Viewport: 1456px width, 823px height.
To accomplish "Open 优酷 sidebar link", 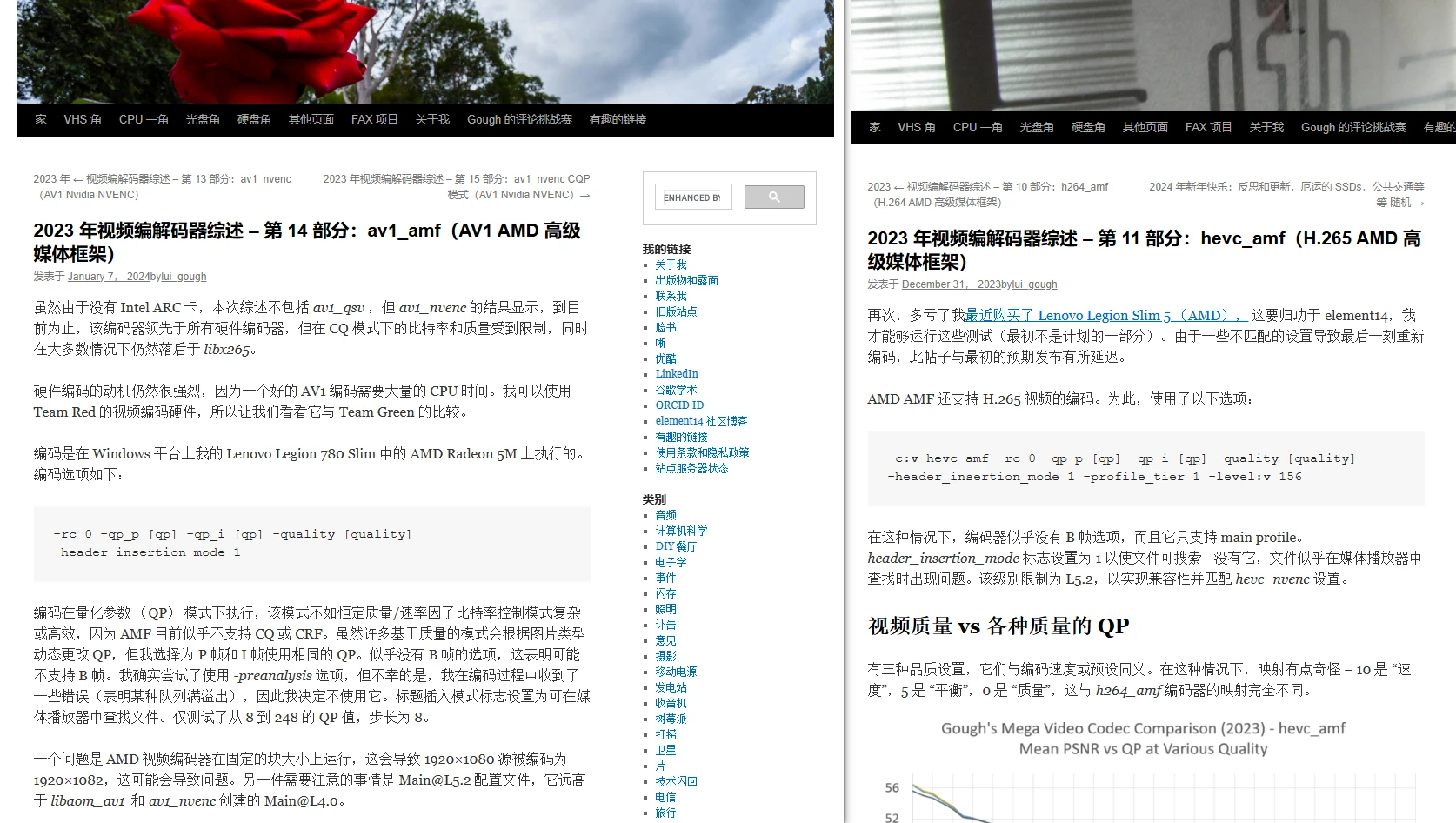I will point(665,358).
